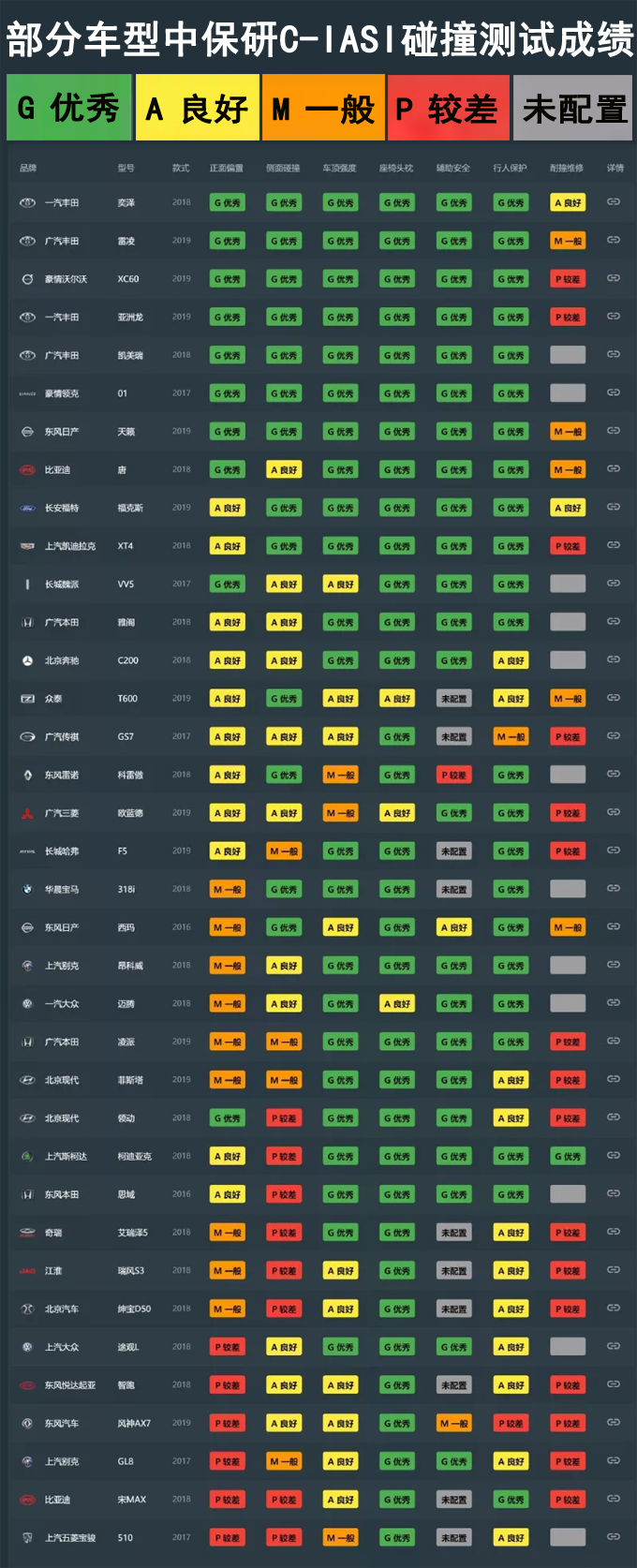Click the model name 西玛

click(x=126, y=927)
